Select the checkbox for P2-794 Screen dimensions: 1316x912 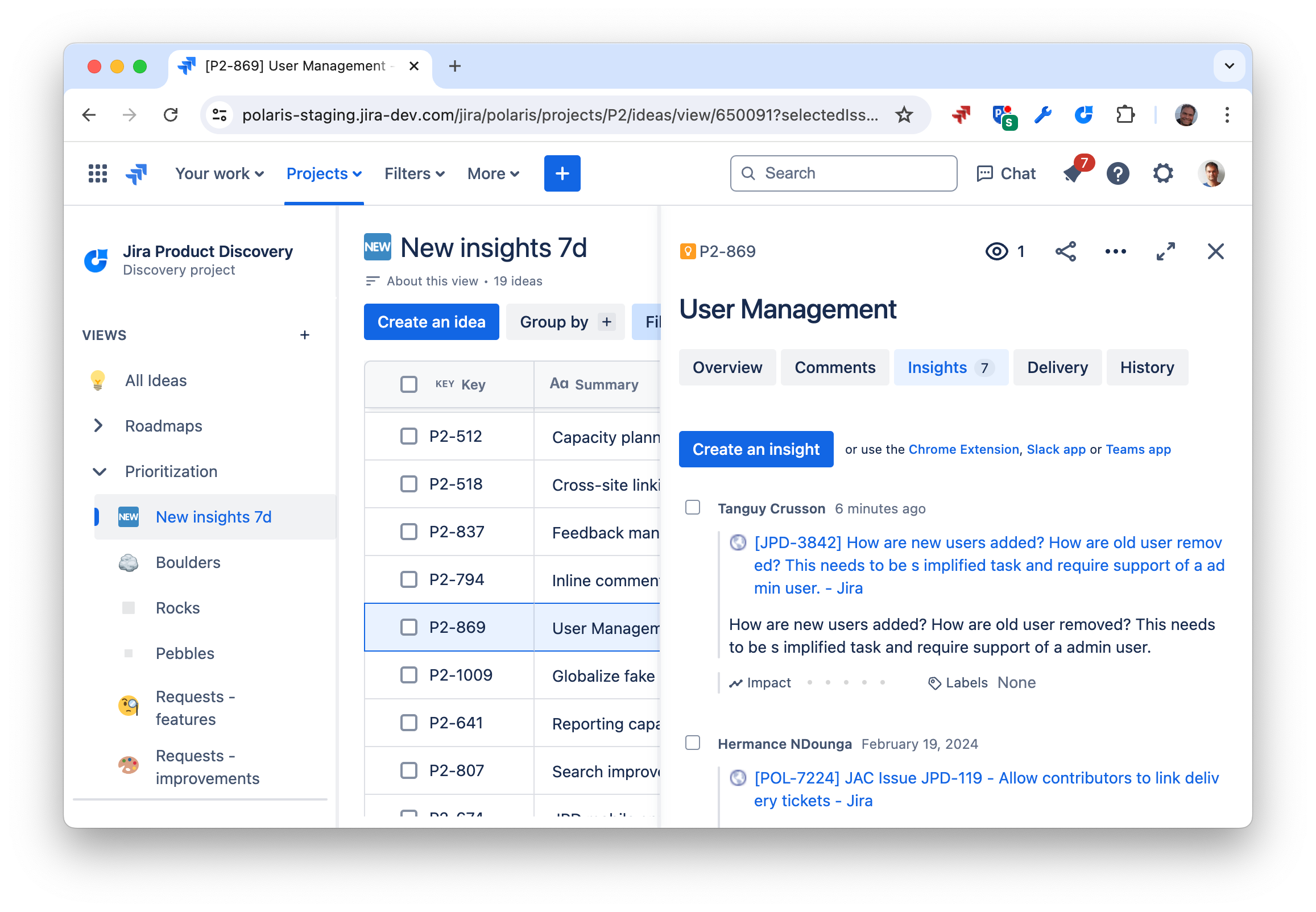point(408,579)
